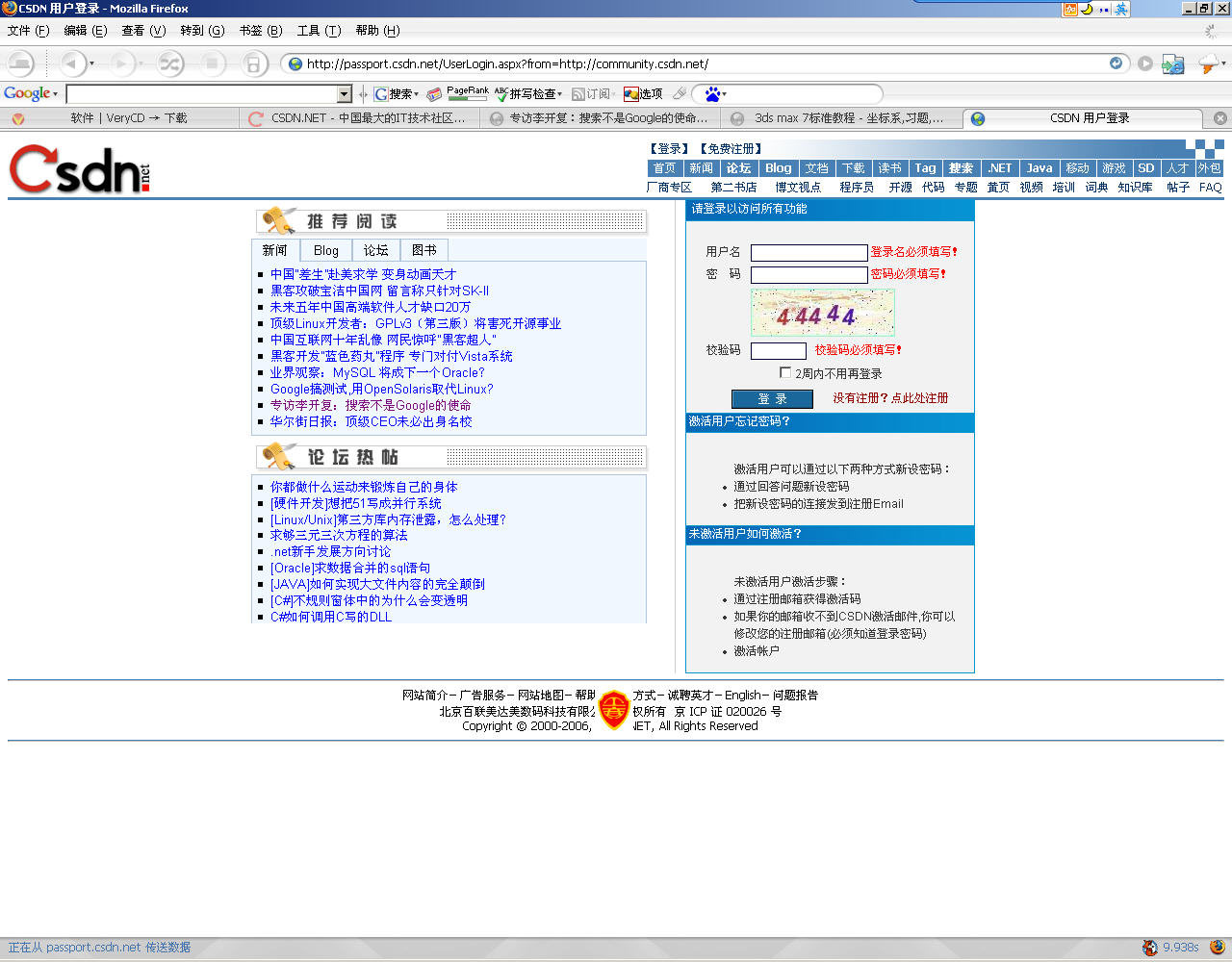Click the Google toolbar search text box
The image size is (1232, 962).
point(202,94)
